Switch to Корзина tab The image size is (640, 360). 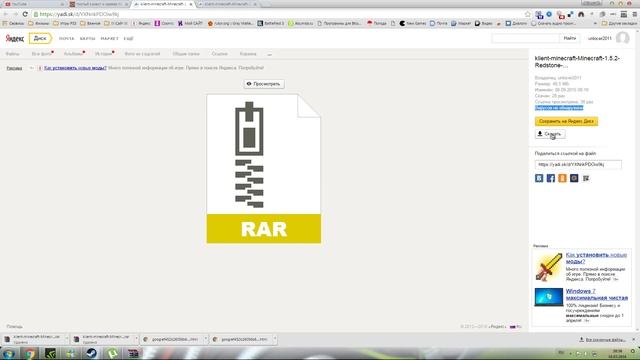coord(248,54)
